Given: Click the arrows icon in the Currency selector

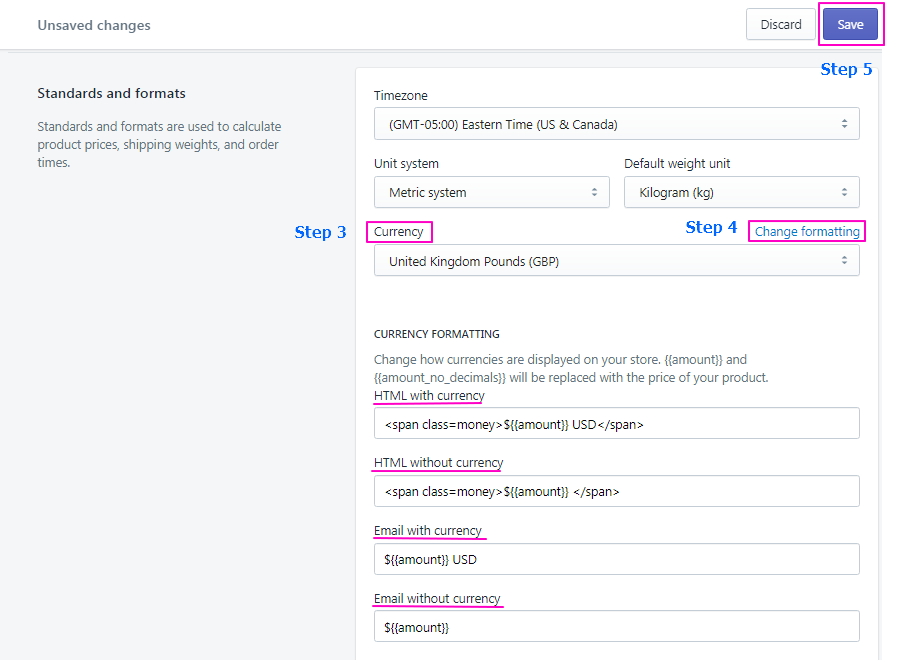Looking at the screenshot, I should (x=844, y=261).
